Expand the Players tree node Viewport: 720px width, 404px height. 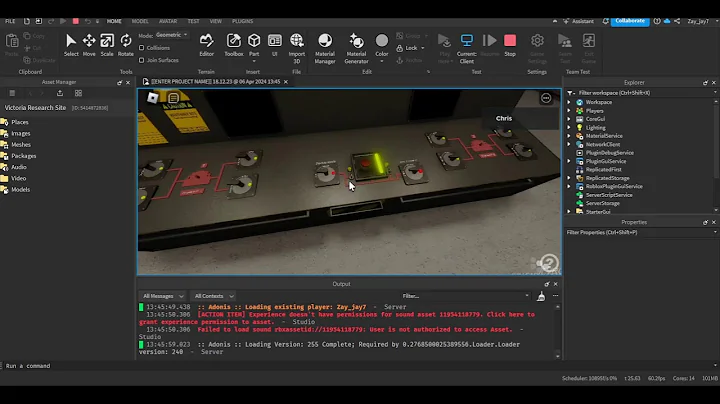click(569, 111)
